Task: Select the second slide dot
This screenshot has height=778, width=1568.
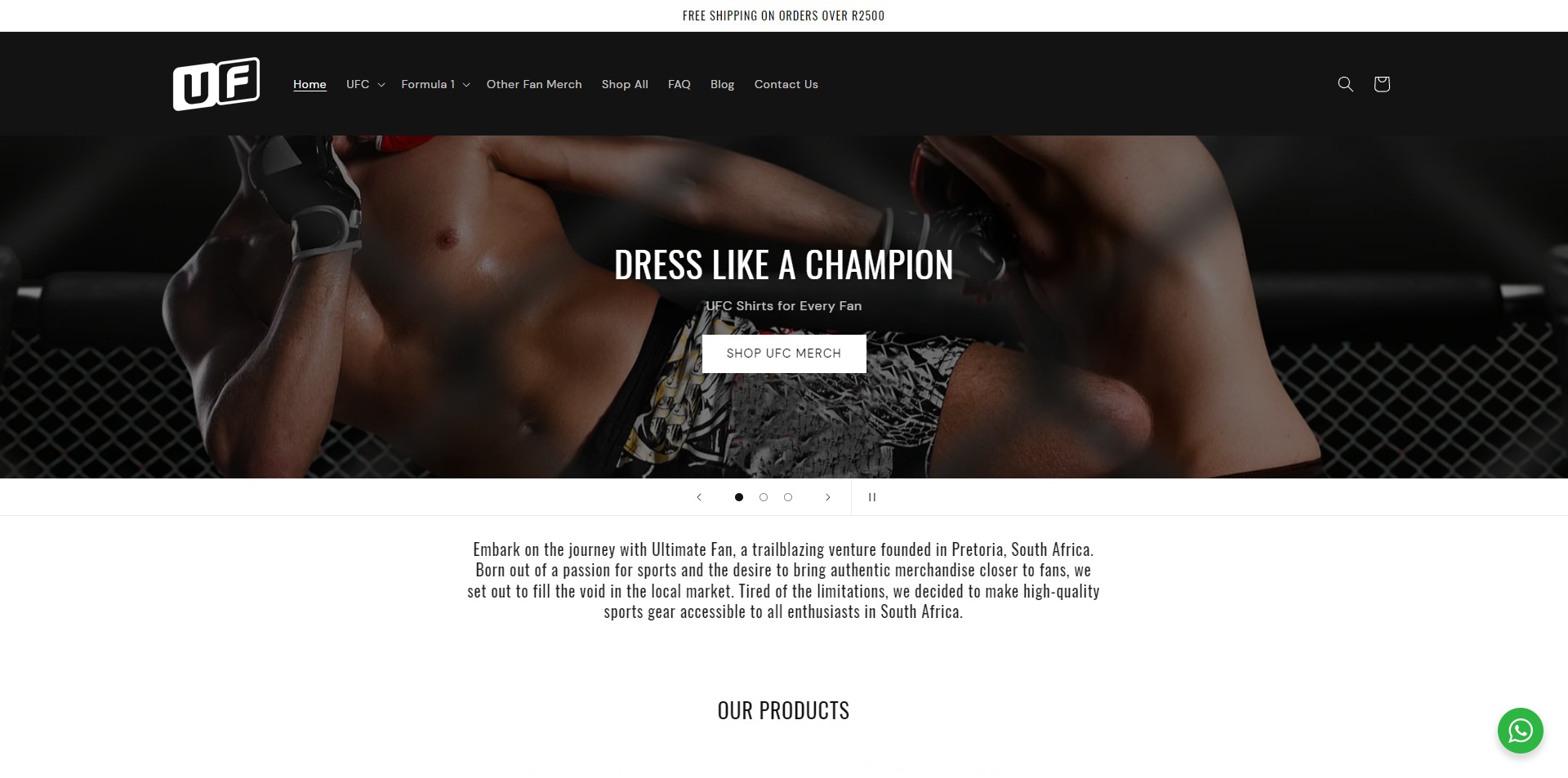Action: coord(764,497)
